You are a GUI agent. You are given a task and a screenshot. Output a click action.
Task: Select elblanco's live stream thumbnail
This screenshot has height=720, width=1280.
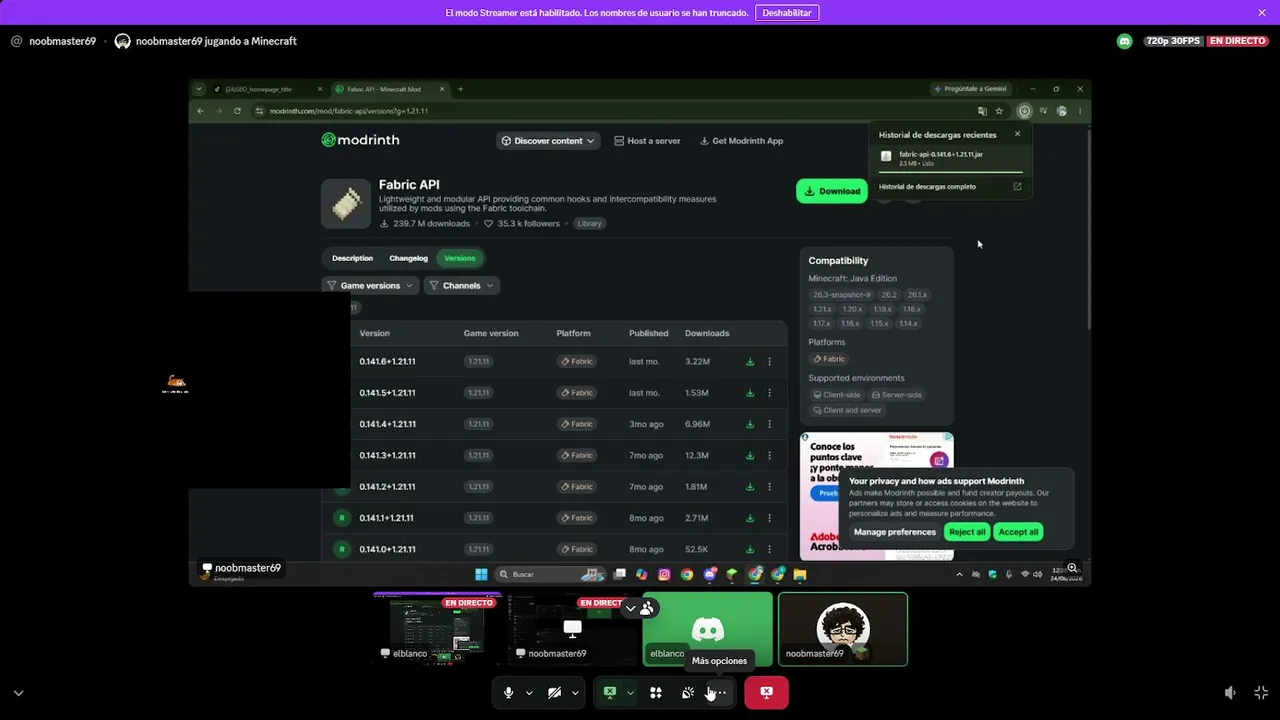click(437, 629)
